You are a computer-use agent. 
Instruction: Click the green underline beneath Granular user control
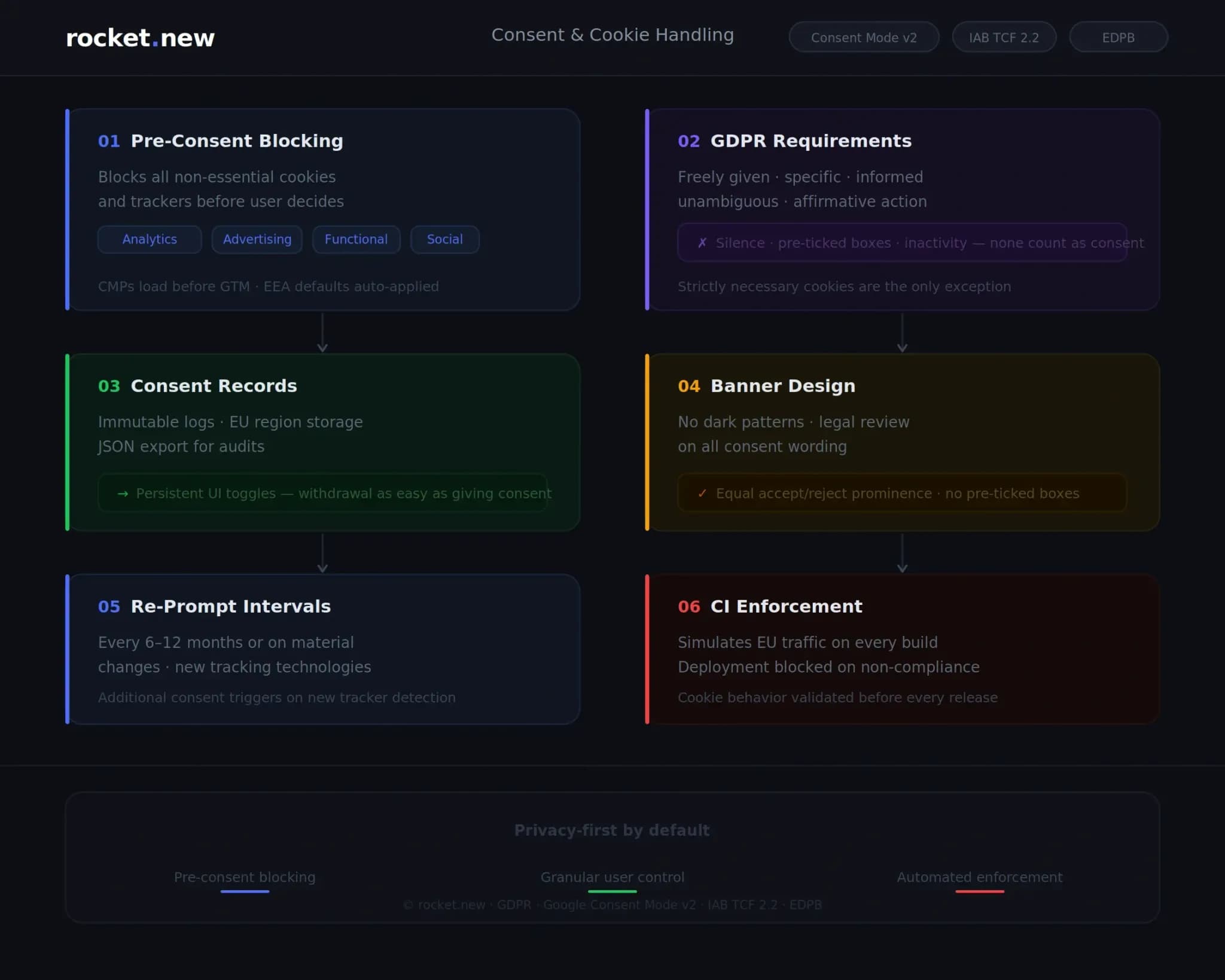[612, 891]
